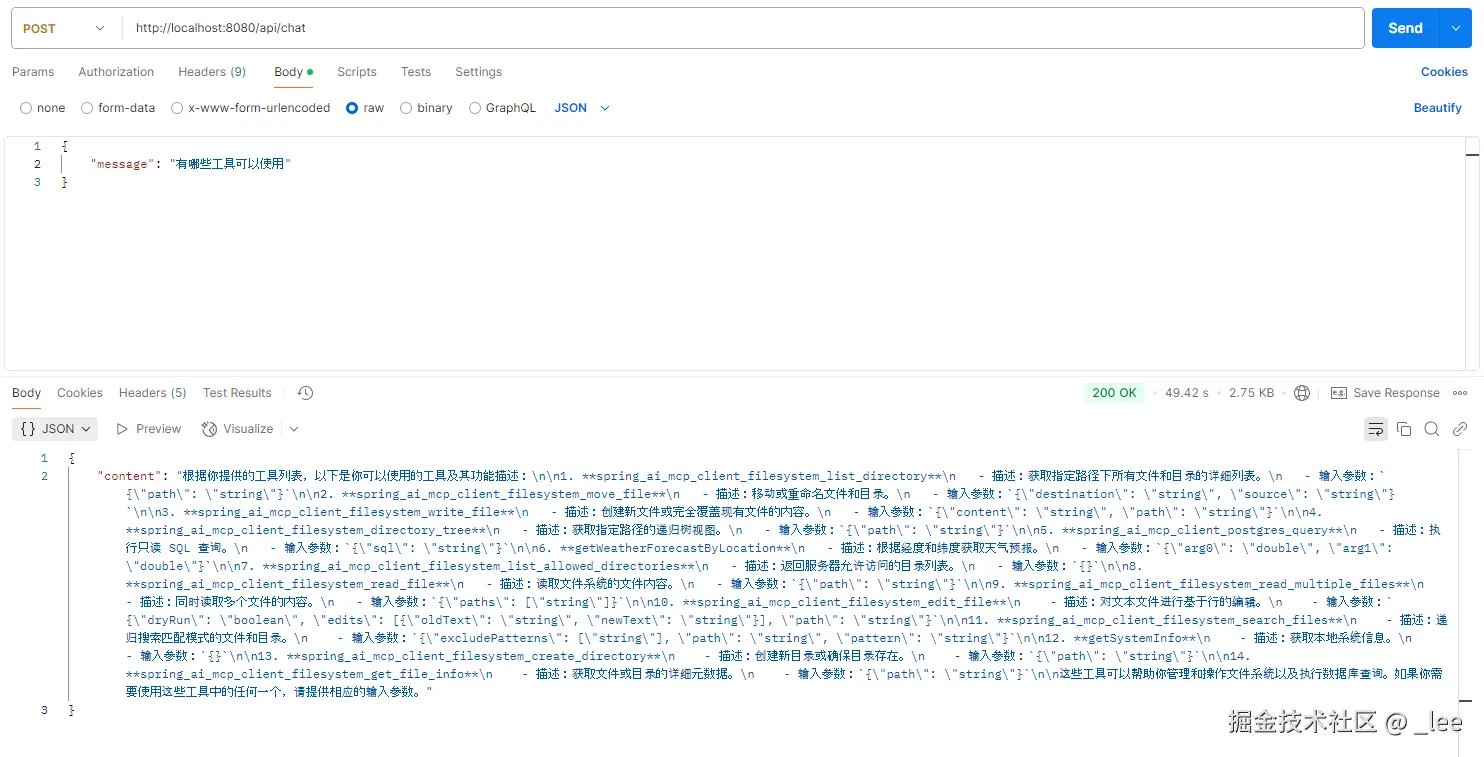Viewport: 1484px width, 757px height.
Task: Open the response format JSON dropdown
Action: [56, 429]
